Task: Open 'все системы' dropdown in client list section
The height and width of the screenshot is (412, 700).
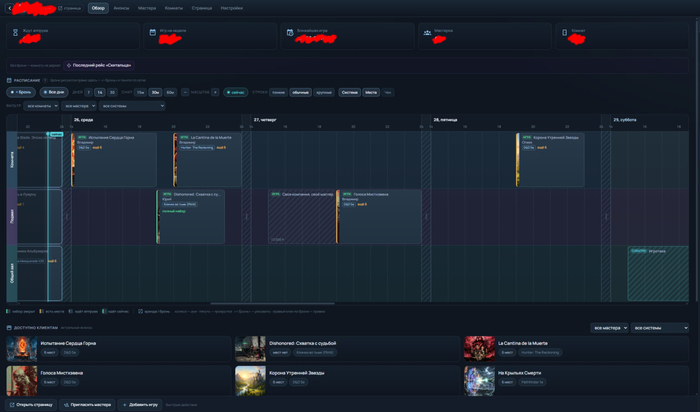Action: click(660, 328)
